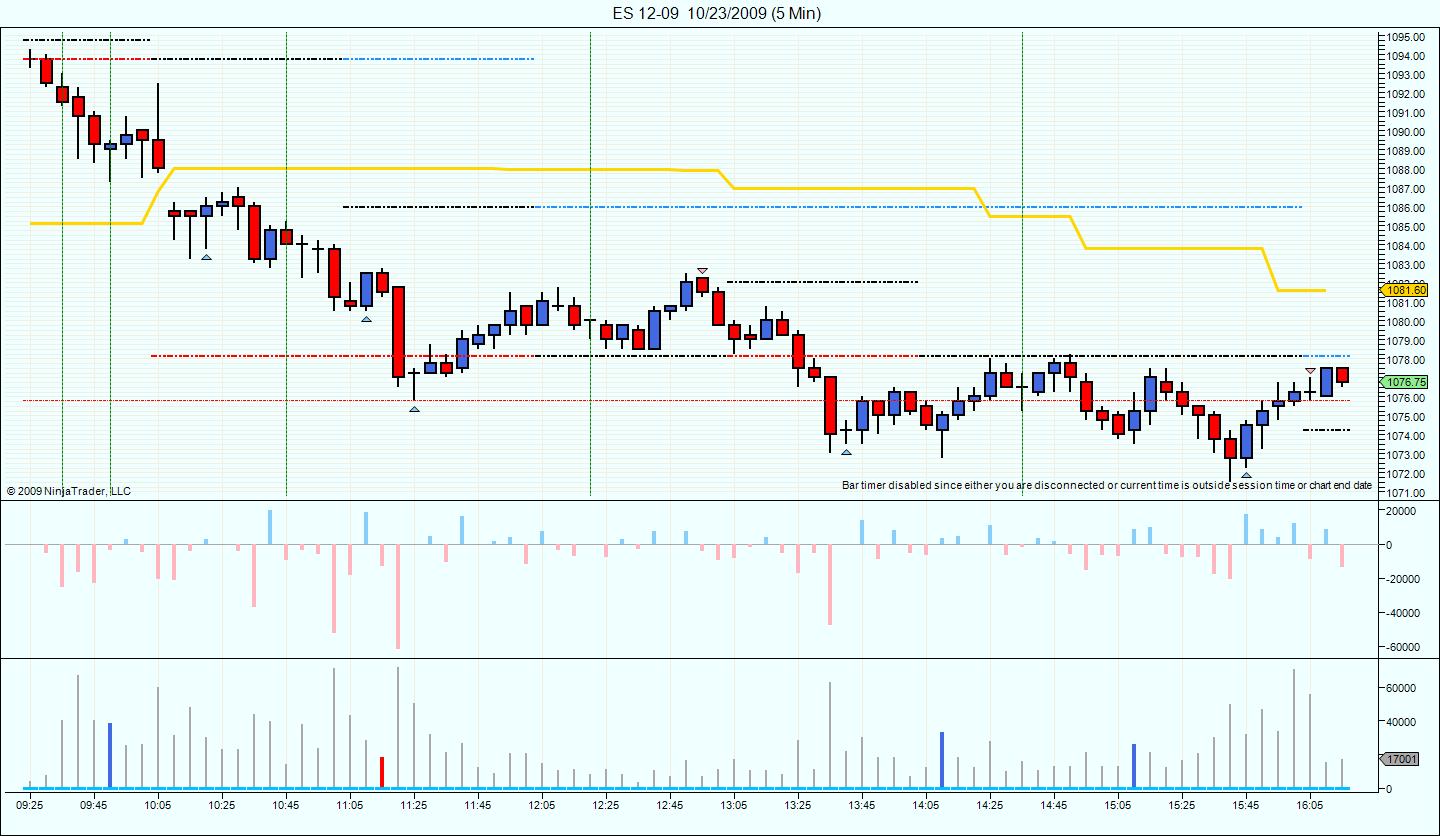Click the -60000 delta axis label

tap(1403, 647)
